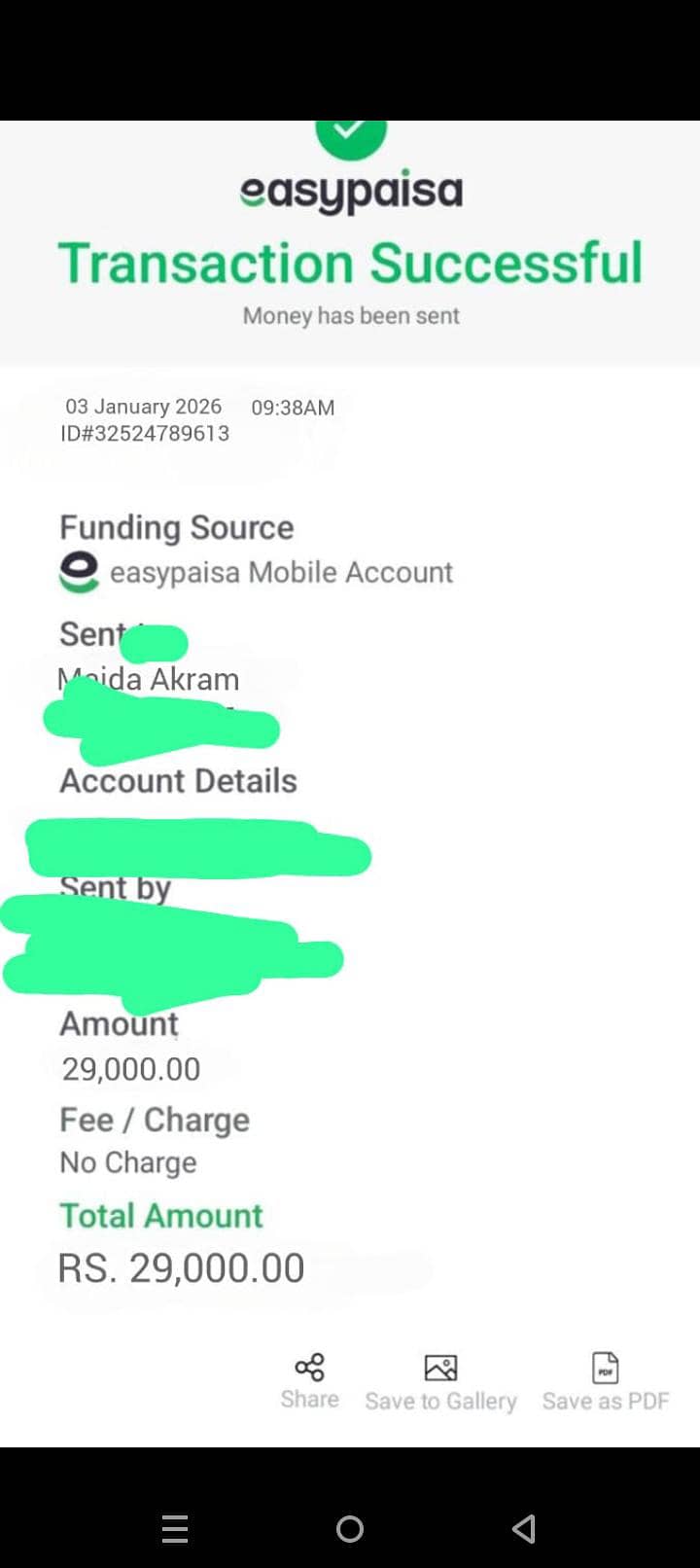Click the total RS. 29,000.00 figure
This screenshot has width=700, height=1568.
coord(182,1268)
